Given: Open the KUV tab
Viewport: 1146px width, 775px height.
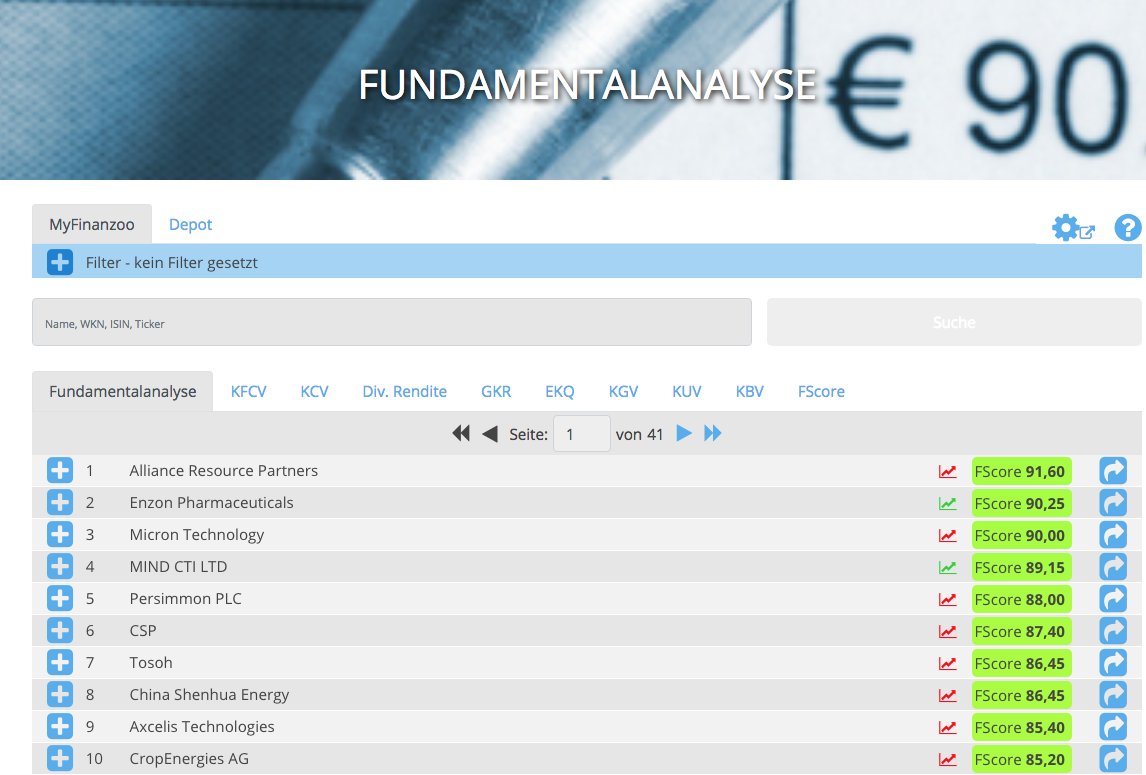Looking at the screenshot, I should click(686, 391).
